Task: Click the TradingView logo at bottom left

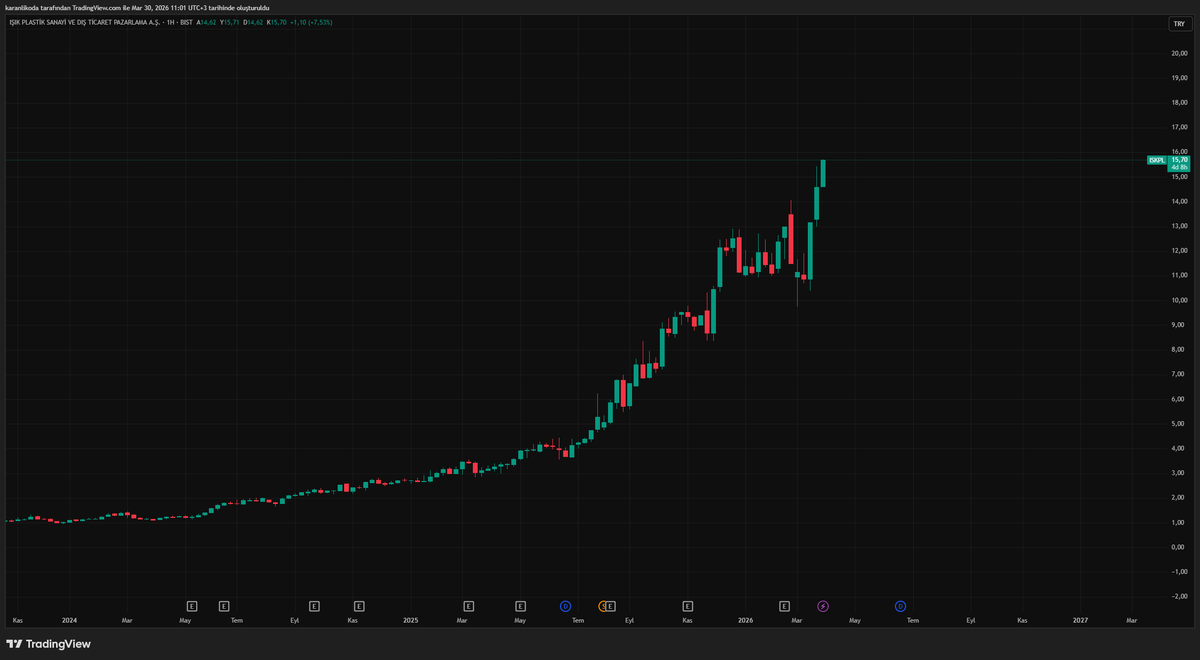Action: (x=48, y=644)
